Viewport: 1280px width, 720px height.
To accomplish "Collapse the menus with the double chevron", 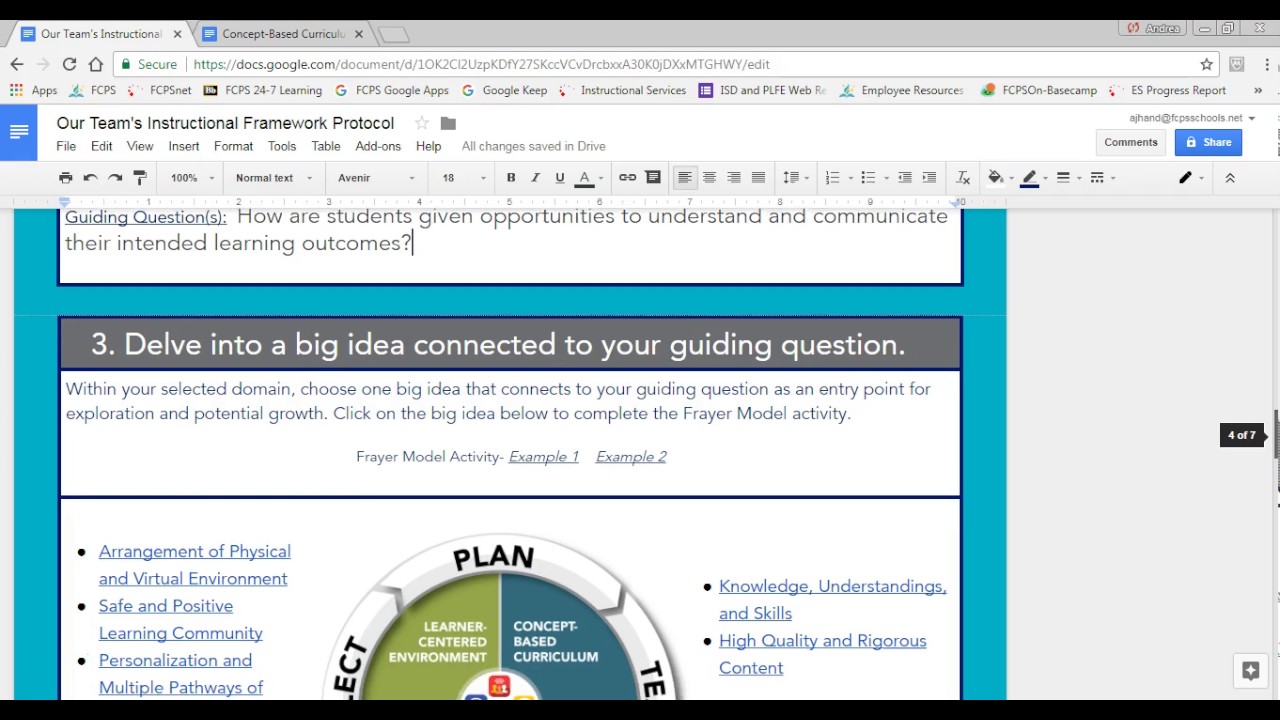I will pyautogui.click(x=1230, y=178).
